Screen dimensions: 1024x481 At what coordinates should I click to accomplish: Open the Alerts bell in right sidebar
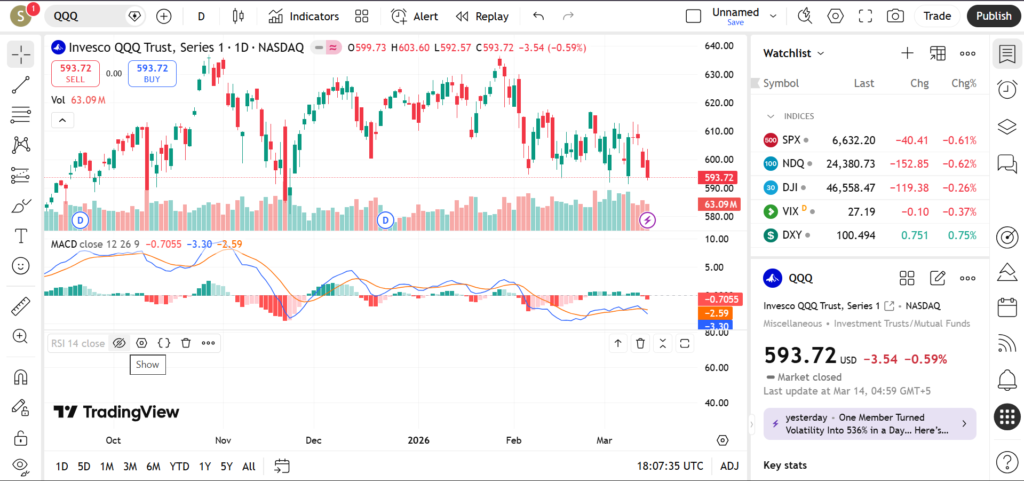pos(1007,379)
